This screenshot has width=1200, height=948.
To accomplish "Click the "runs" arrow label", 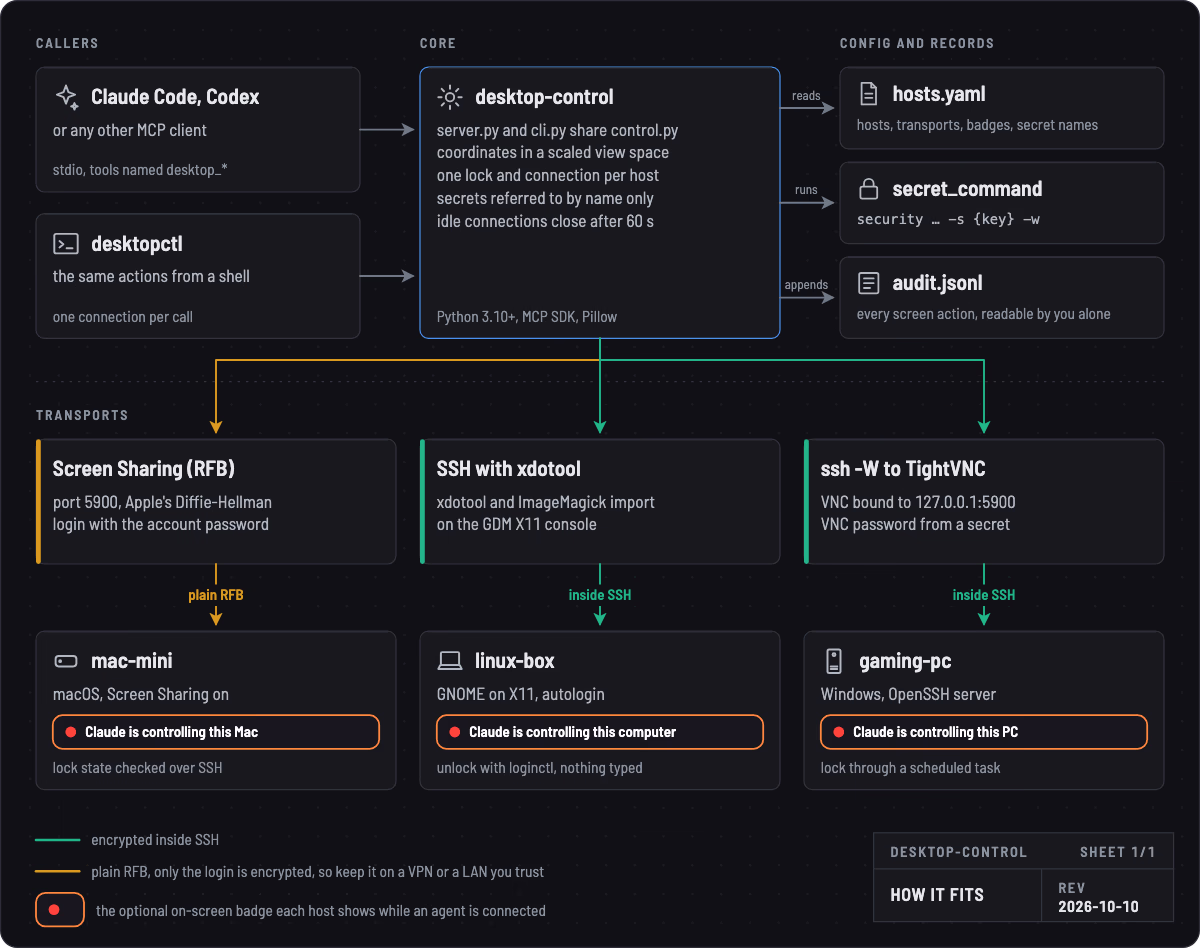I will [x=806, y=190].
